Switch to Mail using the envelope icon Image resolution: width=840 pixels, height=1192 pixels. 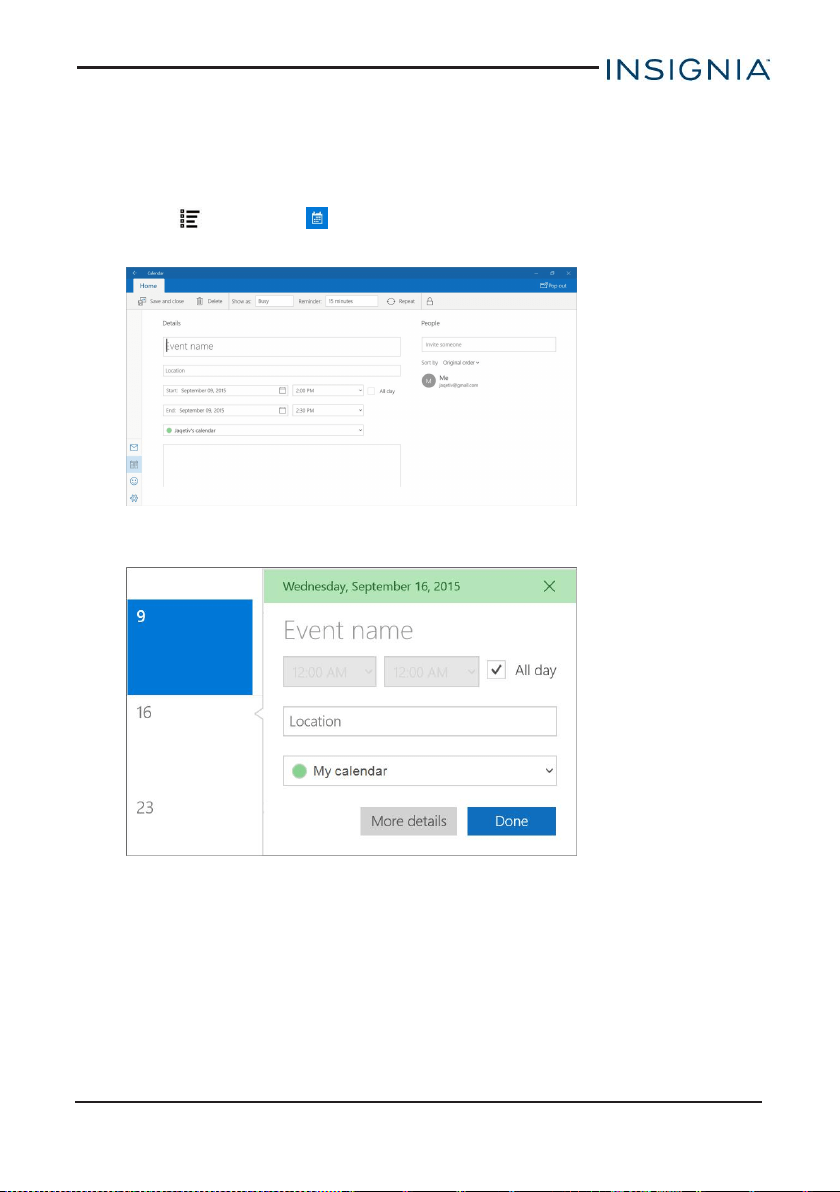(x=134, y=448)
